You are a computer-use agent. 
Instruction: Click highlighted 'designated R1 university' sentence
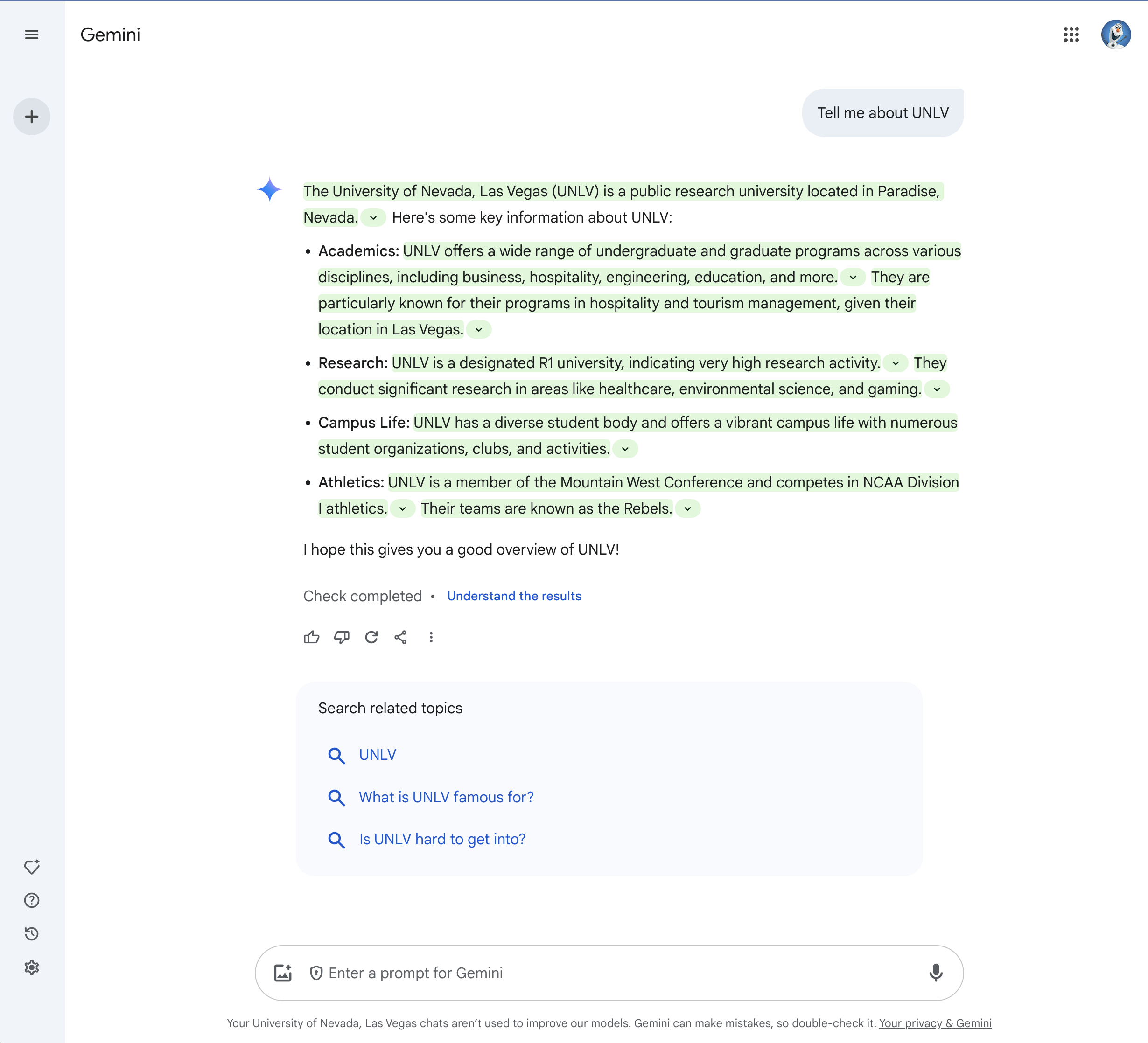click(636, 363)
